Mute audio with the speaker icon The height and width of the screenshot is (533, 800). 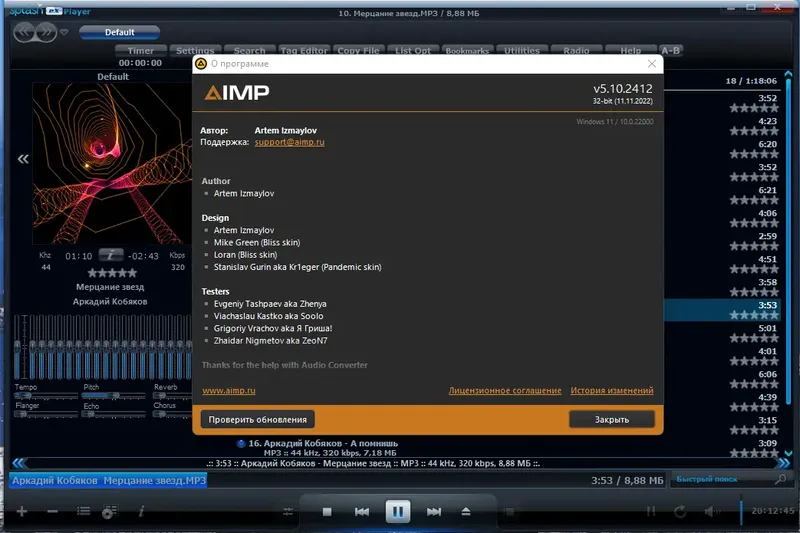pos(710,511)
